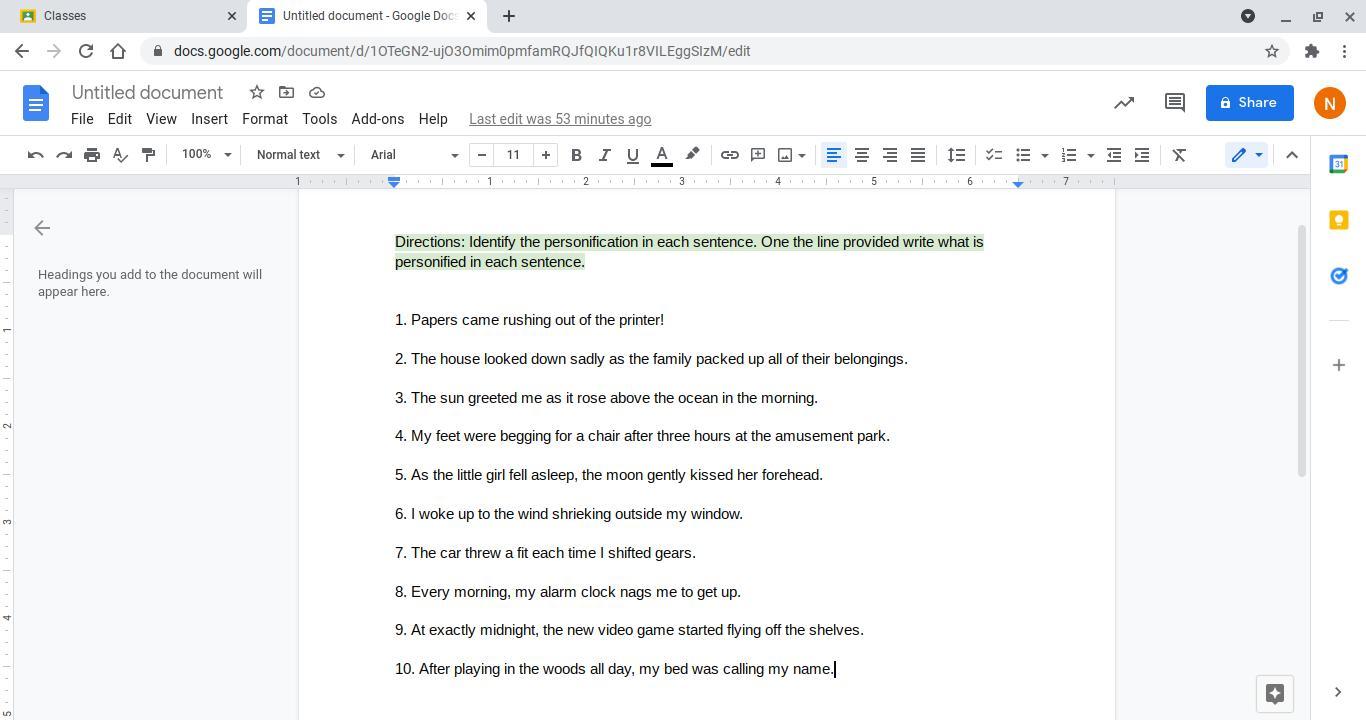Click the blue Share button
The image size is (1366, 720).
(x=1249, y=103)
